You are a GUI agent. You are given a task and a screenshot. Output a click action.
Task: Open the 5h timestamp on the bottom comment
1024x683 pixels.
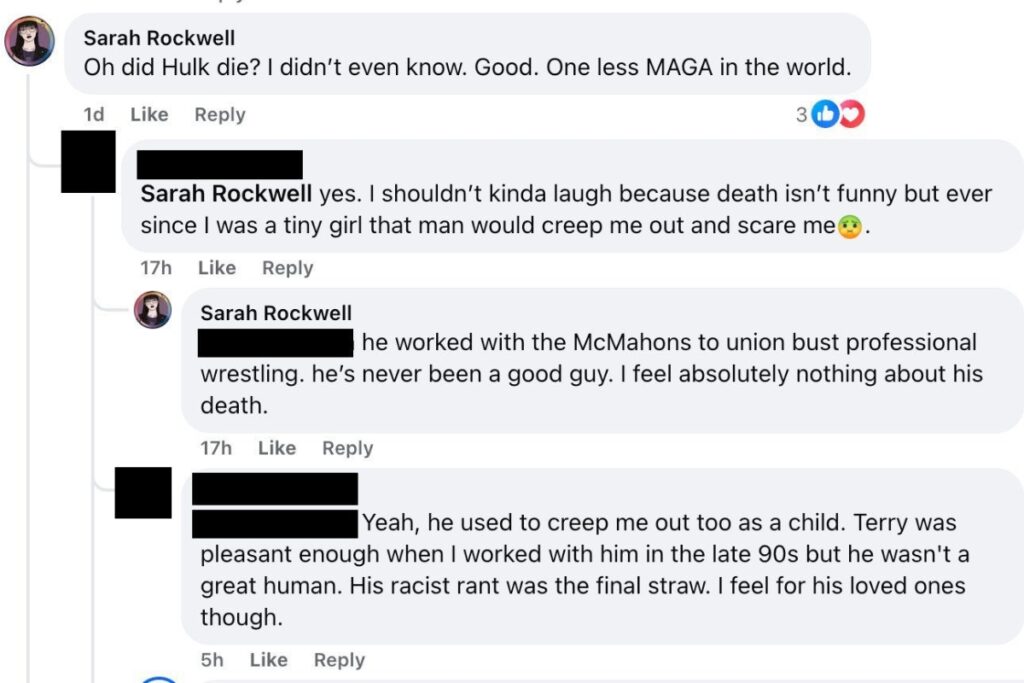click(210, 660)
